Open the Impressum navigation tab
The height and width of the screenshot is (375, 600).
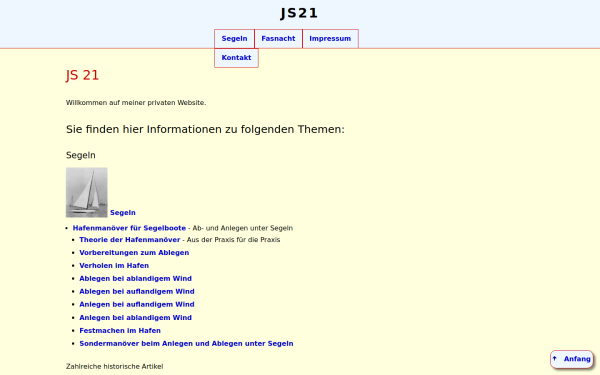330,39
